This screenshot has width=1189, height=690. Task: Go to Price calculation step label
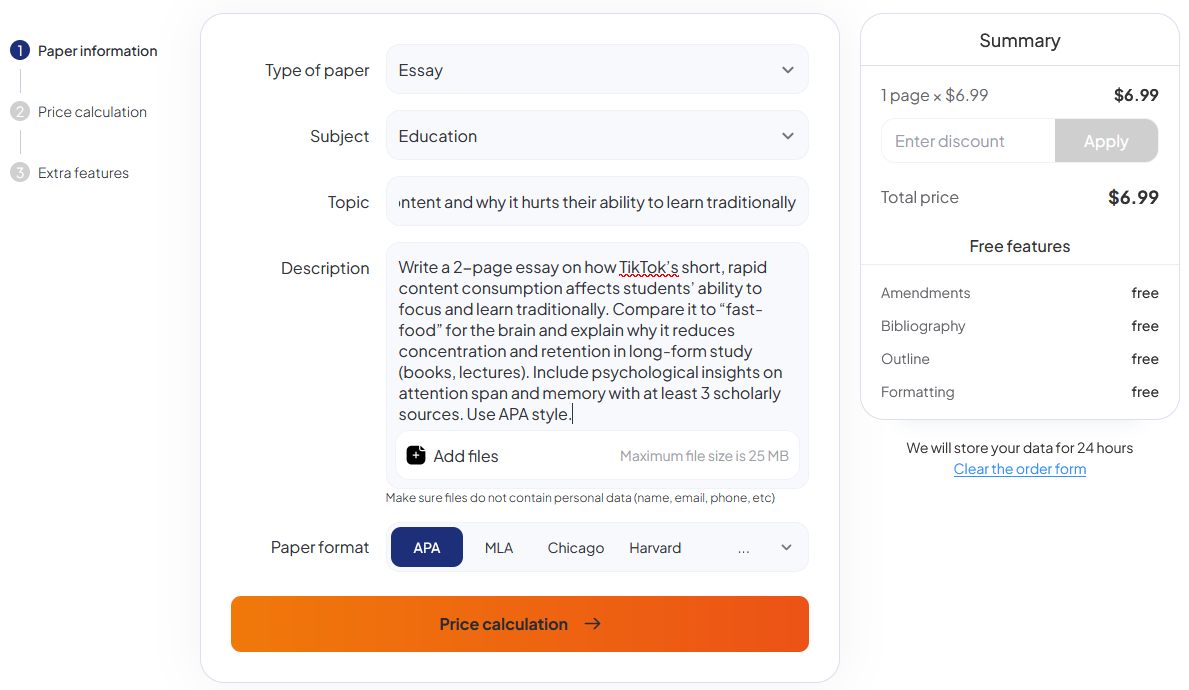pyautogui.click(x=92, y=112)
